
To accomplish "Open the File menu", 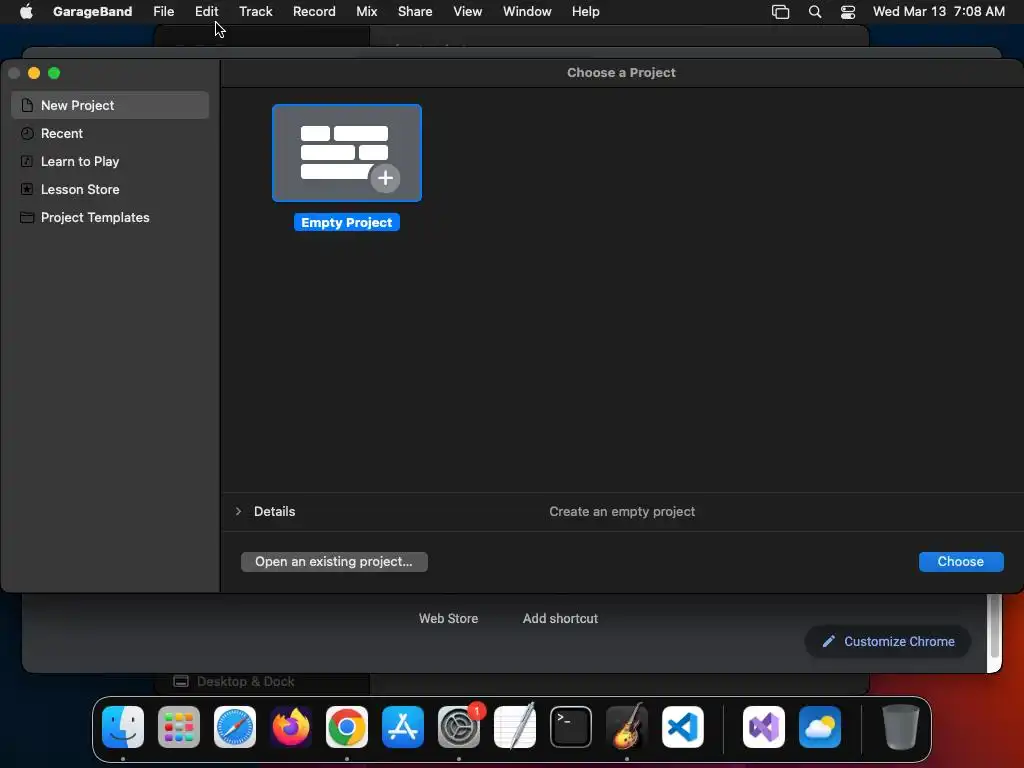I will (163, 11).
